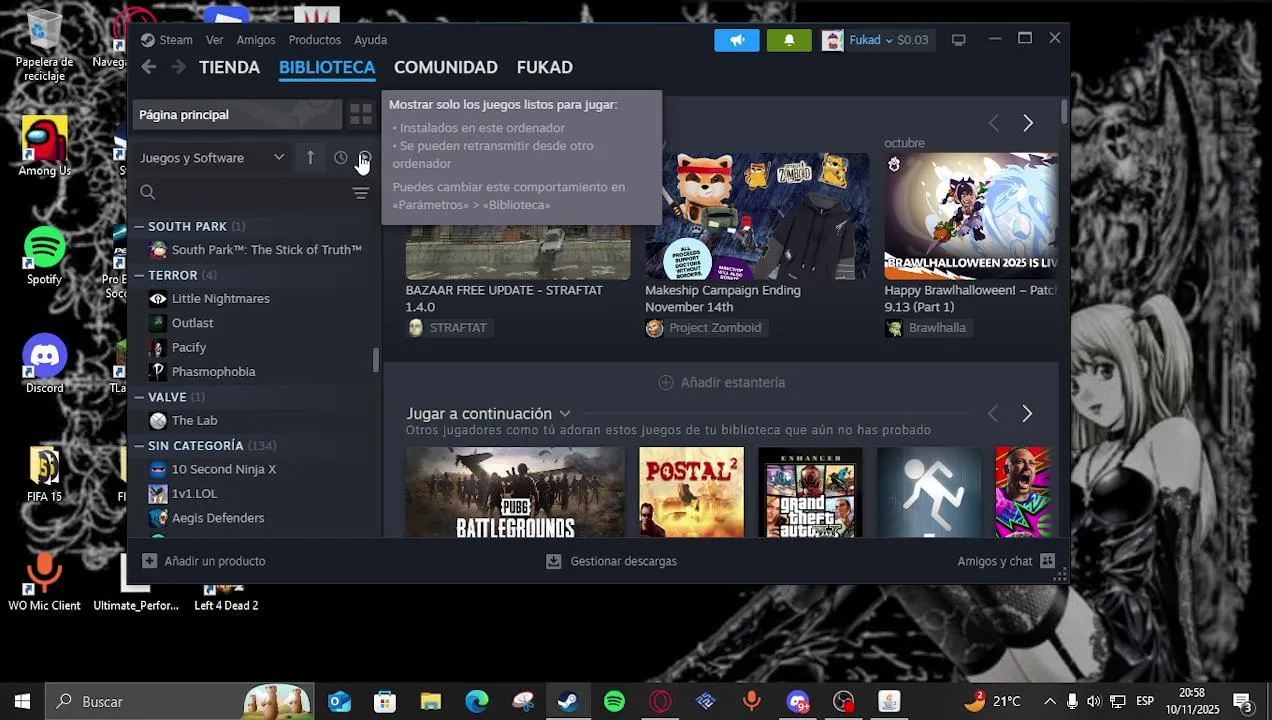Switch to the COMUNIDAD tab
1272x720 pixels.
point(446,67)
